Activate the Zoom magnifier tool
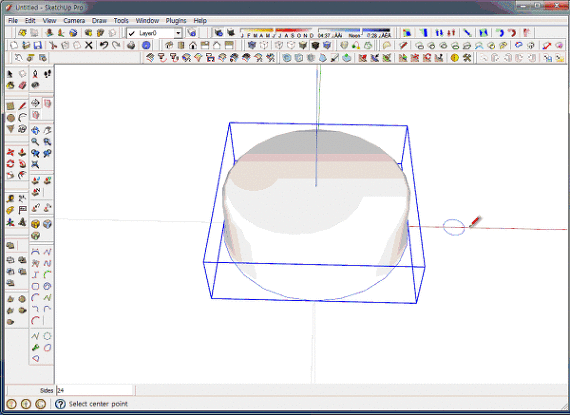The height and width of the screenshot is (415, 570). pyautogui.click(x=35, y=142)
